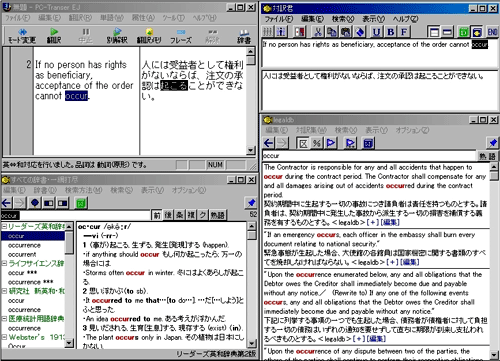Click the green square icon in dictionary toolbar
The width and height of the screenshot is (500, 361).
click(80, 203)
